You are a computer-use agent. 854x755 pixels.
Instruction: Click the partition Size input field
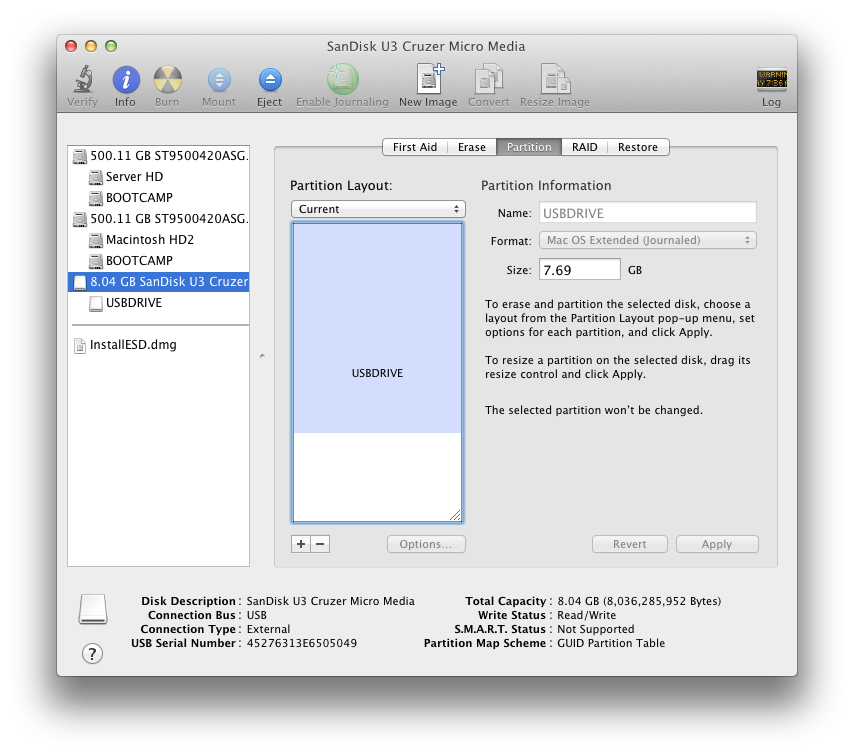click(580, 270)
